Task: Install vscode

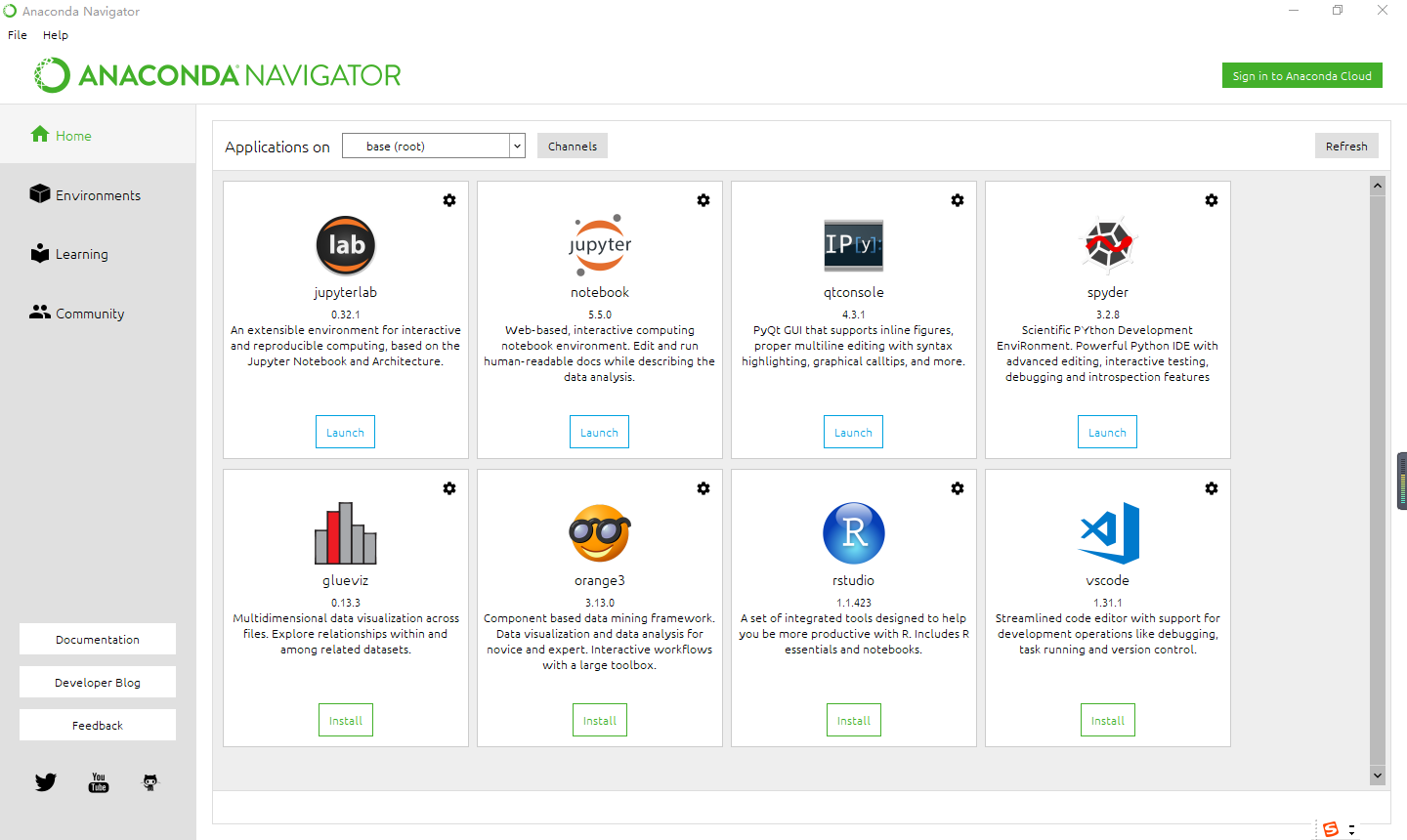Action: [x=1108, y=720]
